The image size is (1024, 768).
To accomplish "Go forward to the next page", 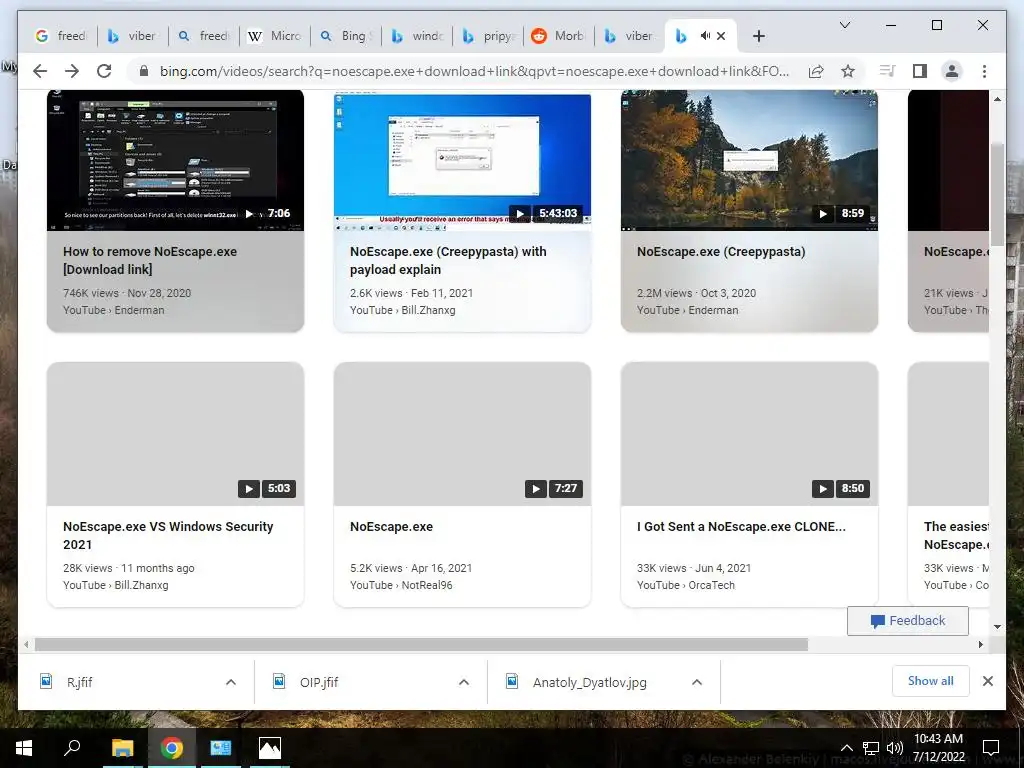I will 72,71.
